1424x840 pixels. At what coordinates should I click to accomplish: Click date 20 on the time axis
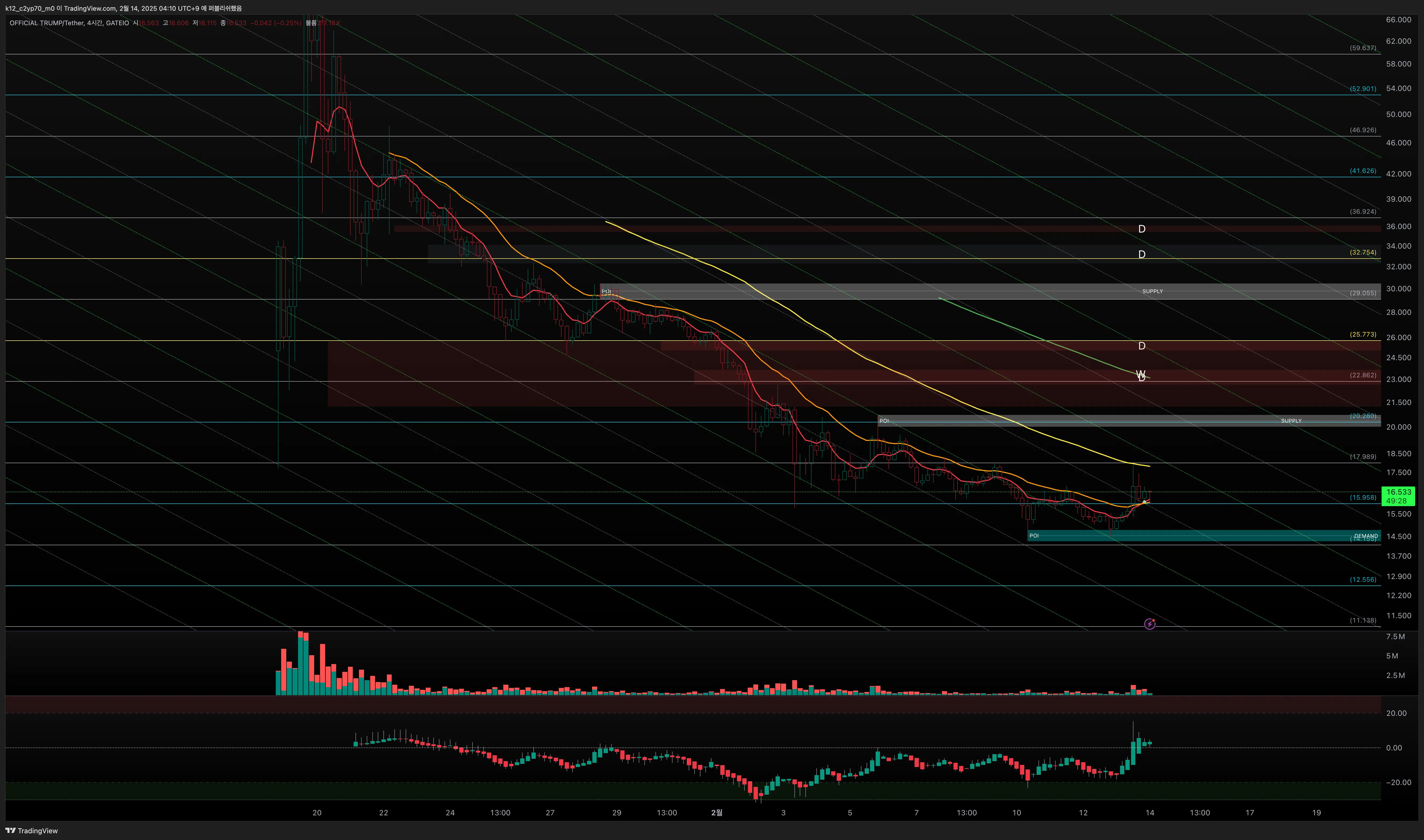(x=317, y=813)
